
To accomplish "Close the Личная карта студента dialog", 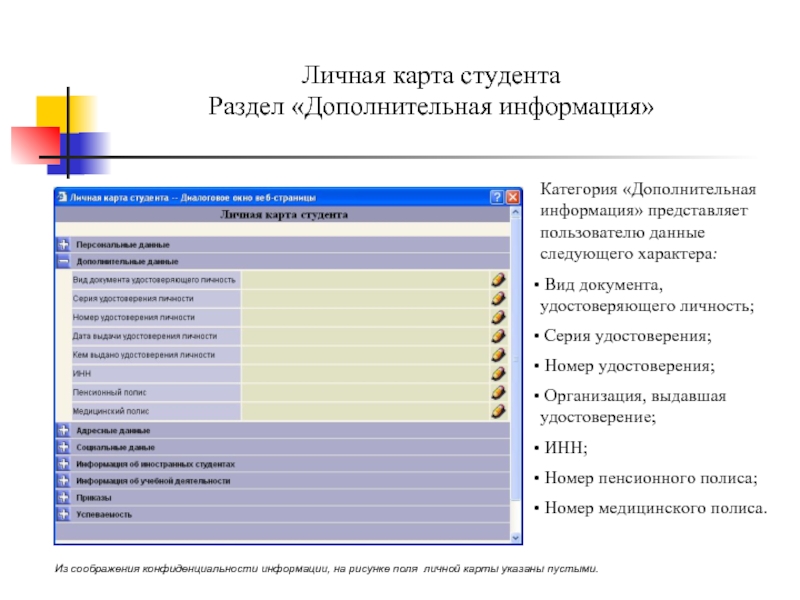I will point(513,197).
